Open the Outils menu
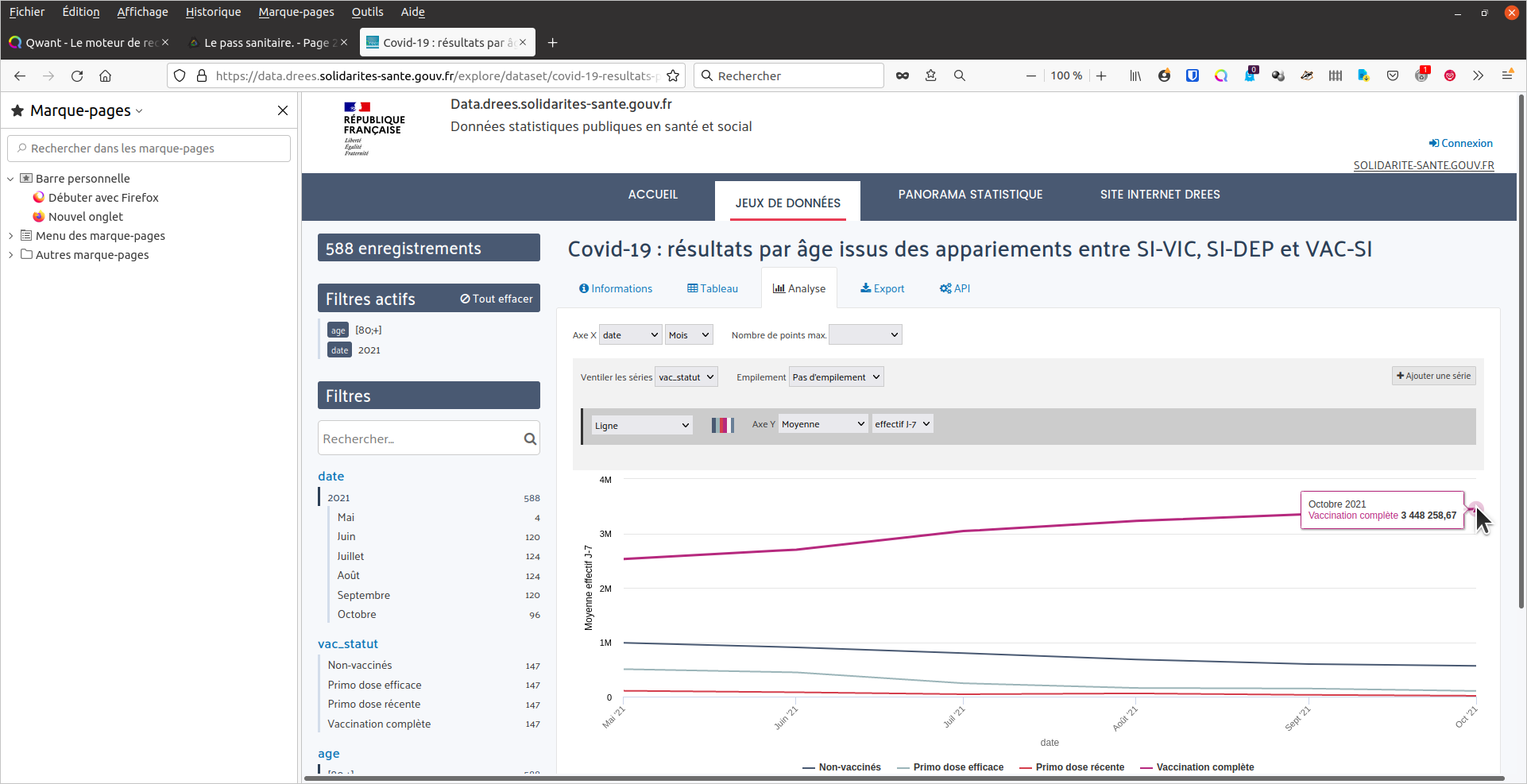1527x784 pixels. [367, 12]
